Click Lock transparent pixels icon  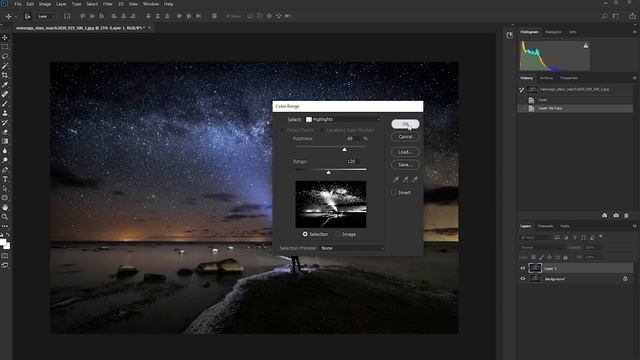533,258
